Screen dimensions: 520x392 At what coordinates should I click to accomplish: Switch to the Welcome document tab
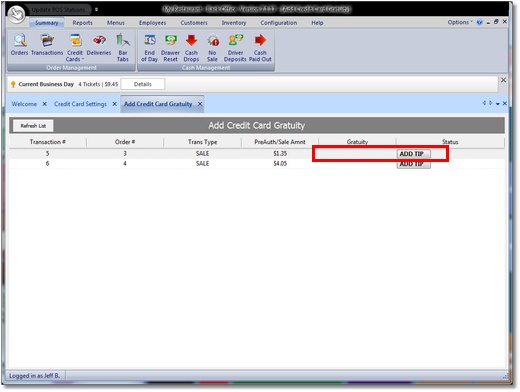tap(24, 104)
